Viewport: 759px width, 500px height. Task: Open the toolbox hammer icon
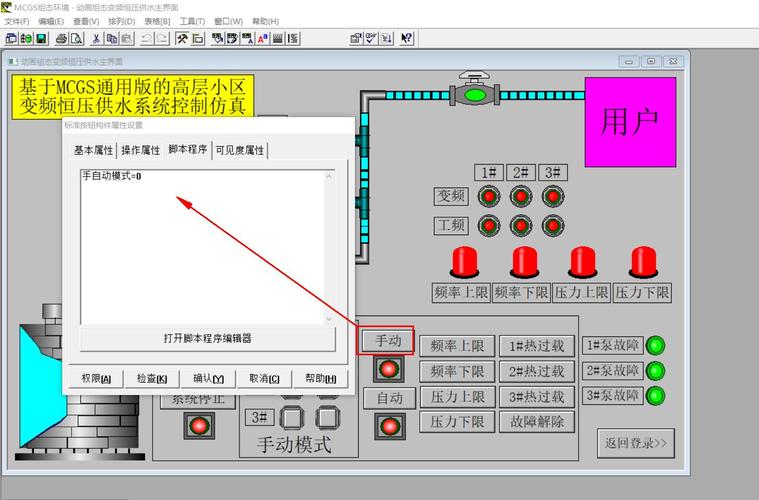click(182, 39)
